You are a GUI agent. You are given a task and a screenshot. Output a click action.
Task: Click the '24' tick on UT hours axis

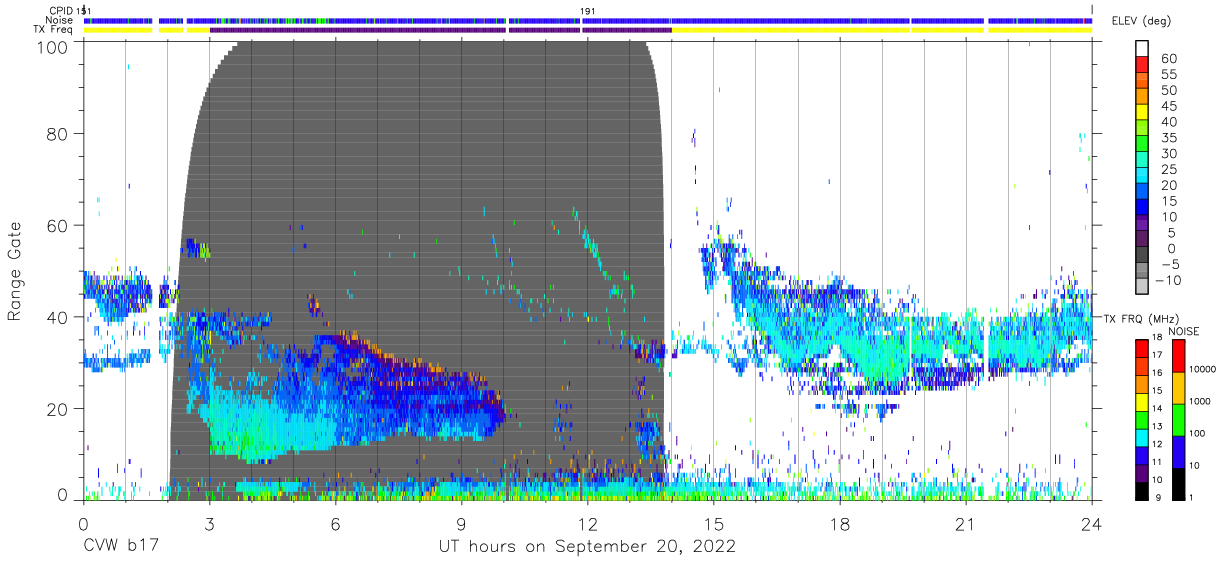point(1092,524)
